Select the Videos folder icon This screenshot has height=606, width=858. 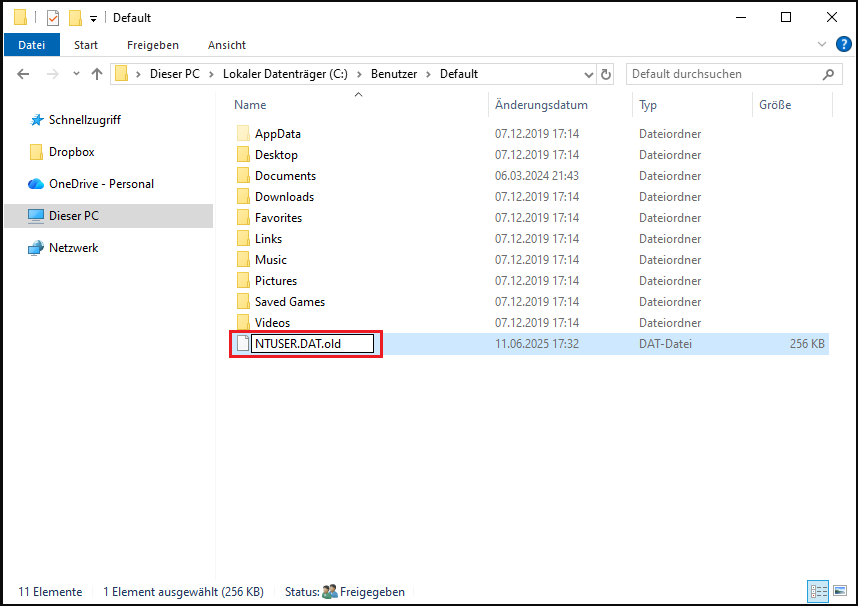pos(244,322)
